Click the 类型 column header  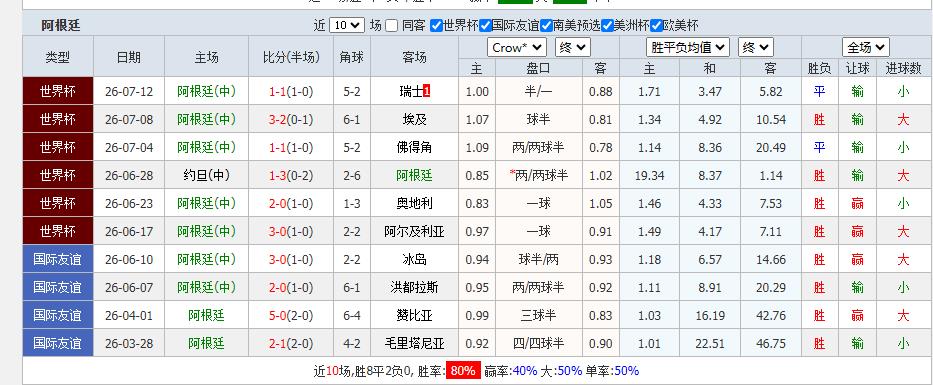[58, 57]
